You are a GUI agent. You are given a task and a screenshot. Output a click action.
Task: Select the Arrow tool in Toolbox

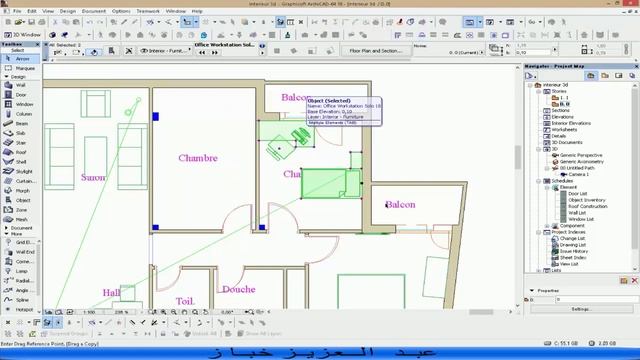coord(20,59)
